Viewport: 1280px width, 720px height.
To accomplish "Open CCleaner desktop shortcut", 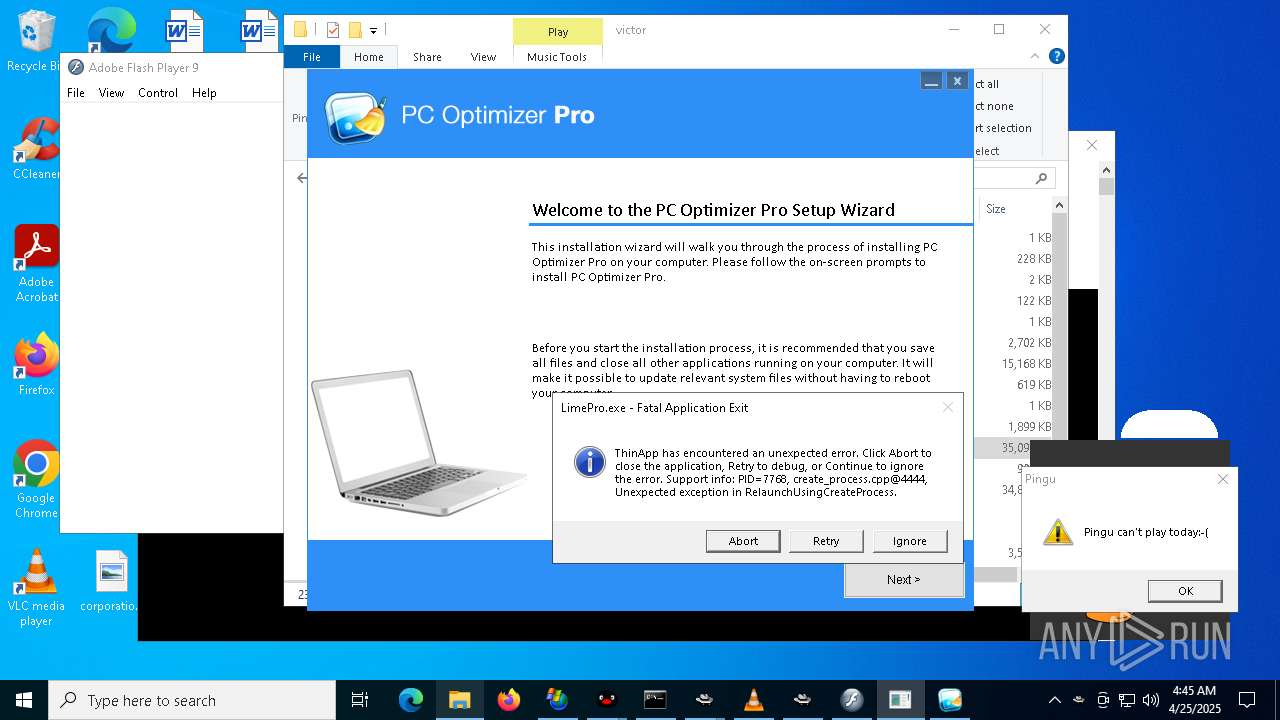I will (x=35, y=148).
